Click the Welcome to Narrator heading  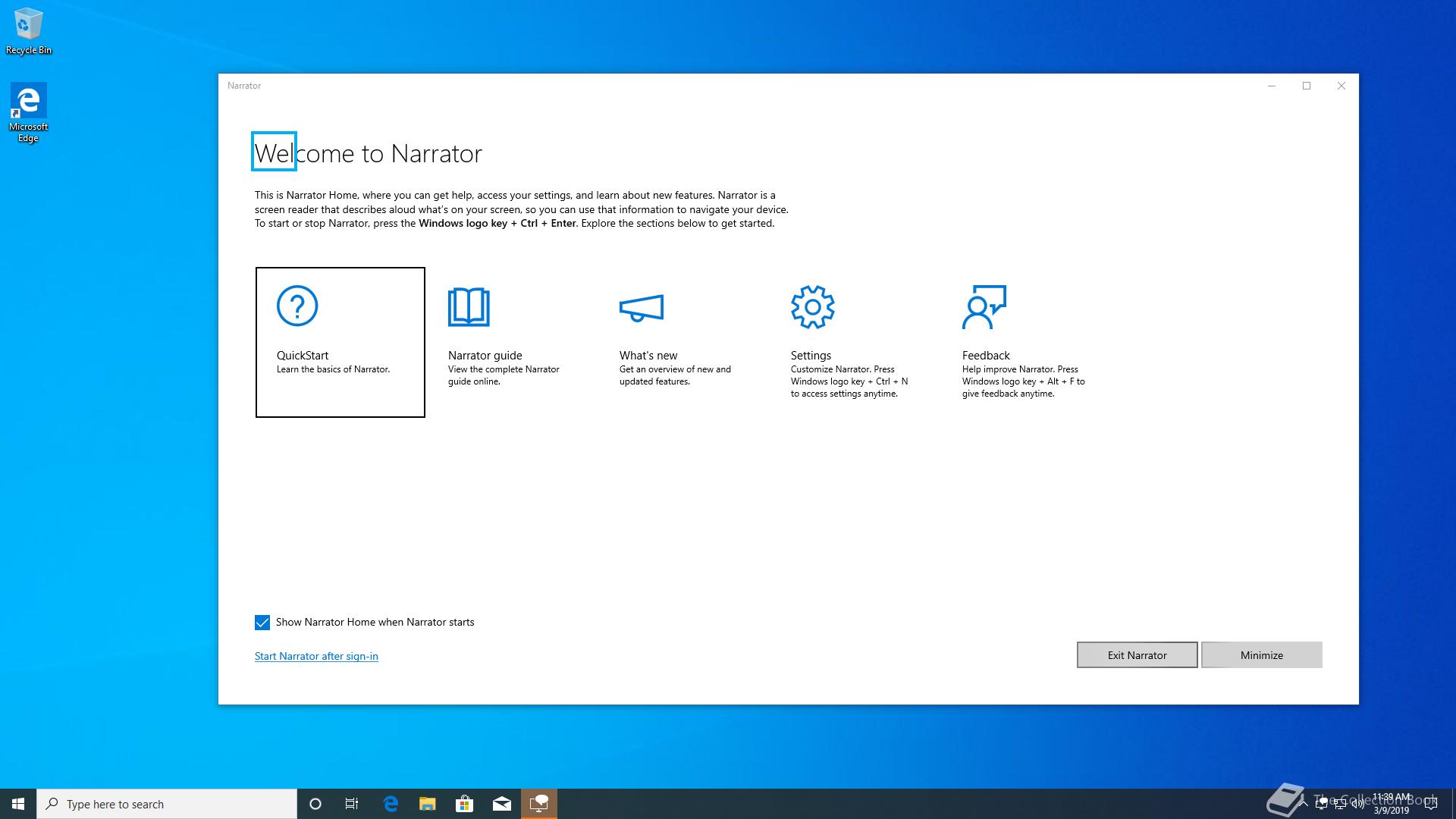point(368,153)
